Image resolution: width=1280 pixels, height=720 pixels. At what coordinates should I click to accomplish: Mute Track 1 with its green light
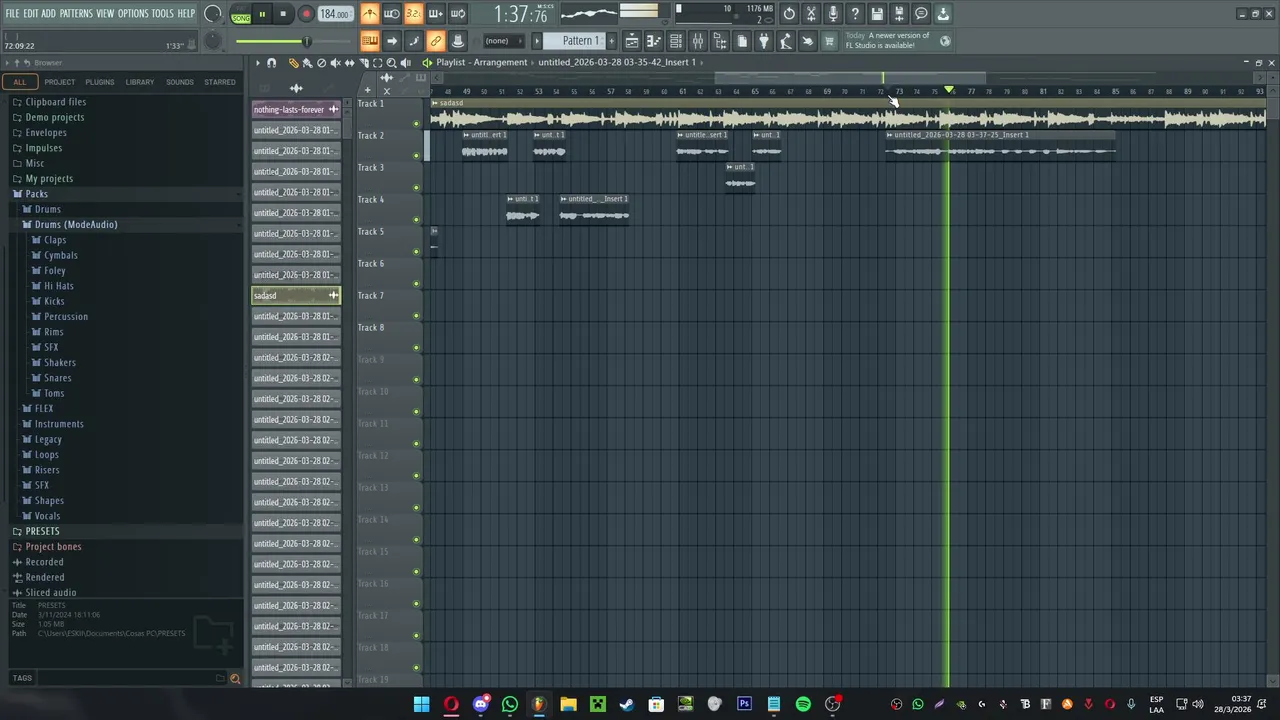coord(417,124)
